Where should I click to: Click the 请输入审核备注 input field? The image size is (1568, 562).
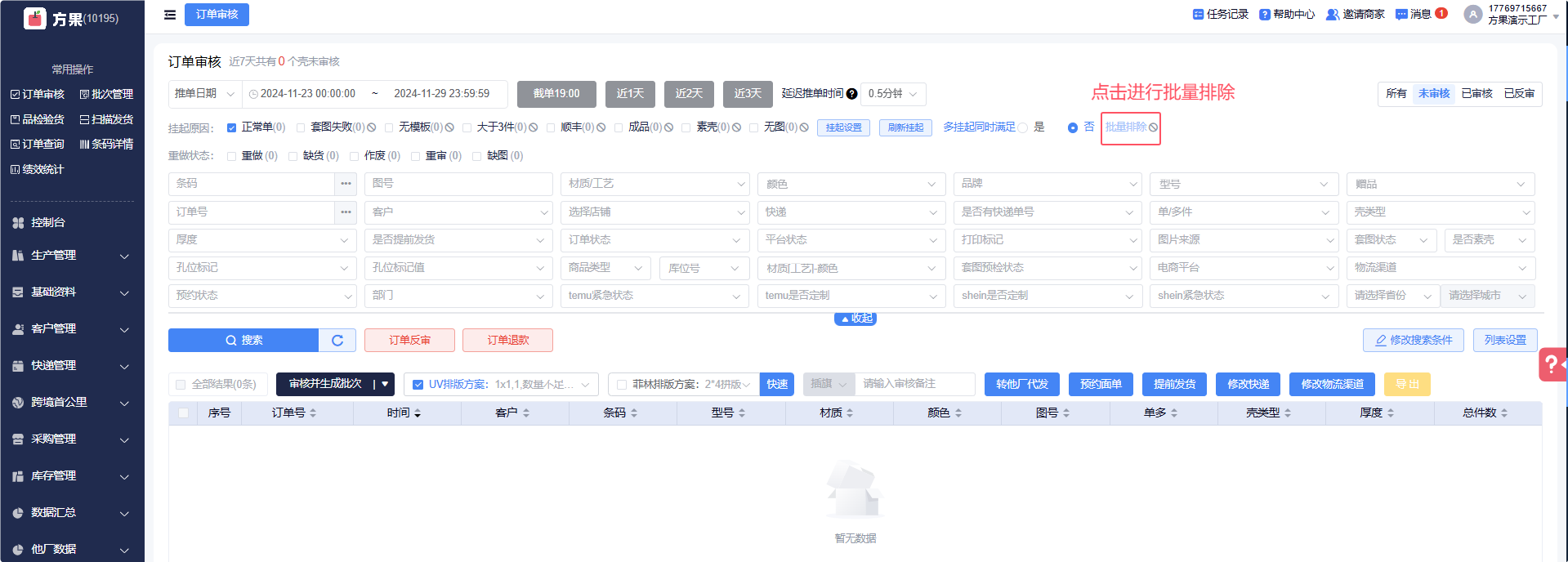pyautogui.click(x=914, y=384)
